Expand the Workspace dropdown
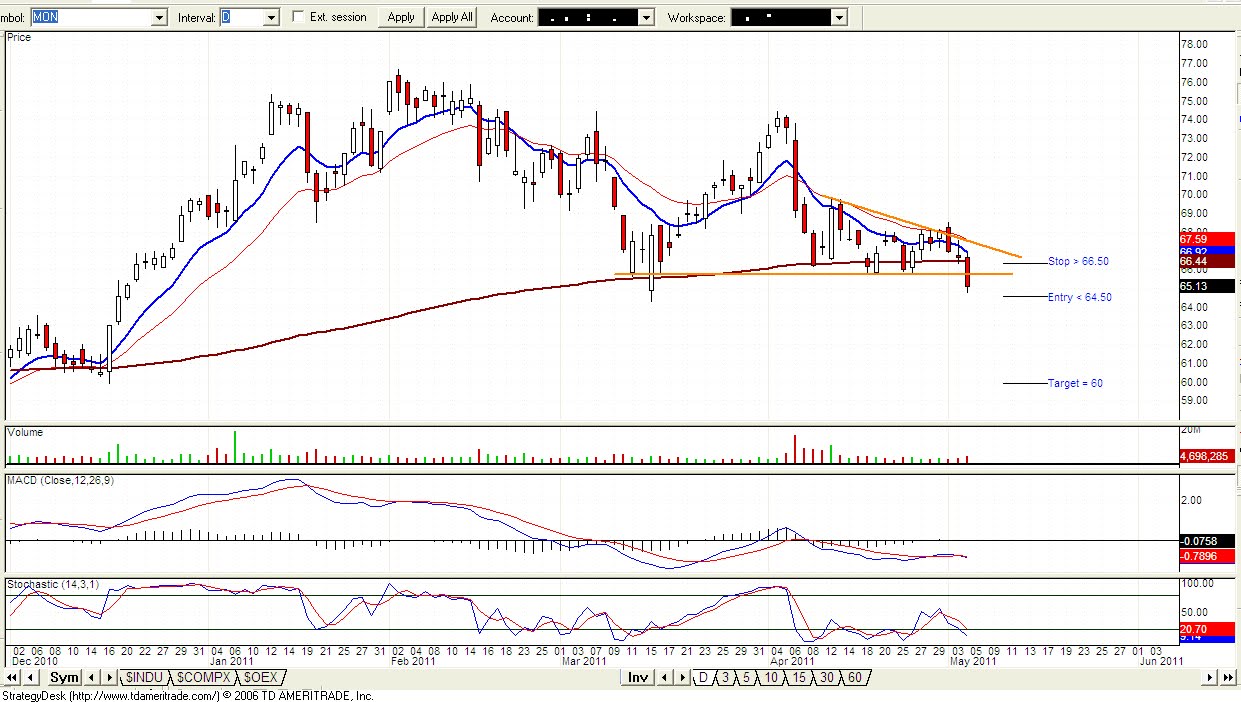Screen dimensions: 1241x702 (x=839, y=18)
